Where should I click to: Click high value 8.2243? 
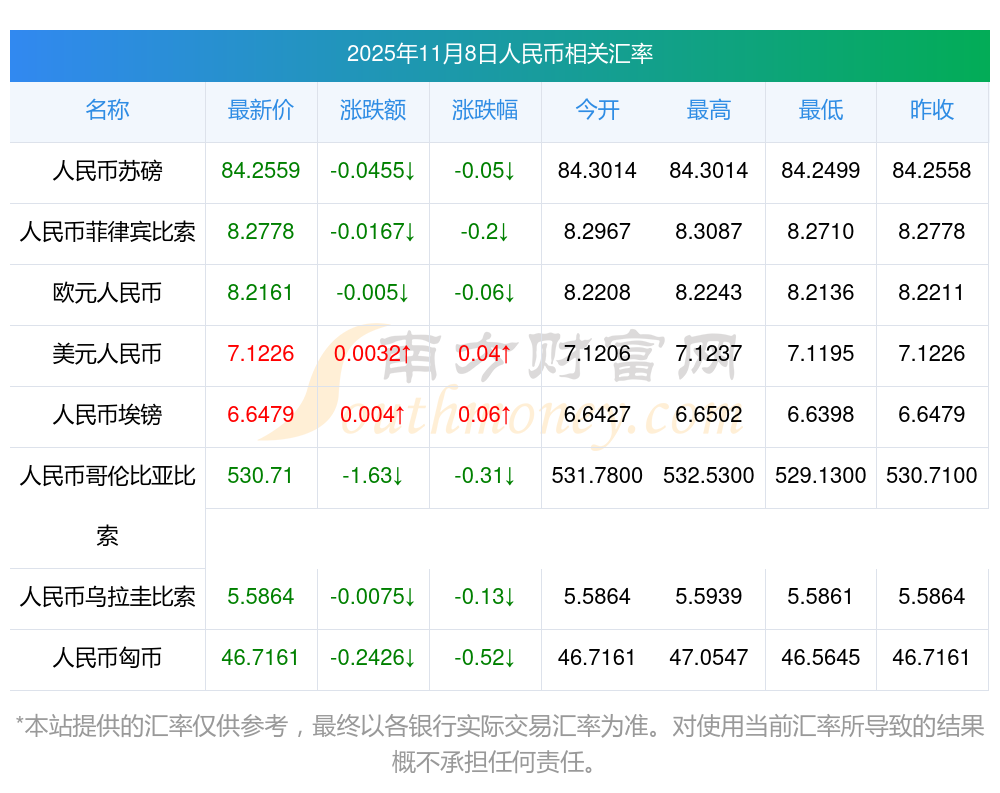709,292
